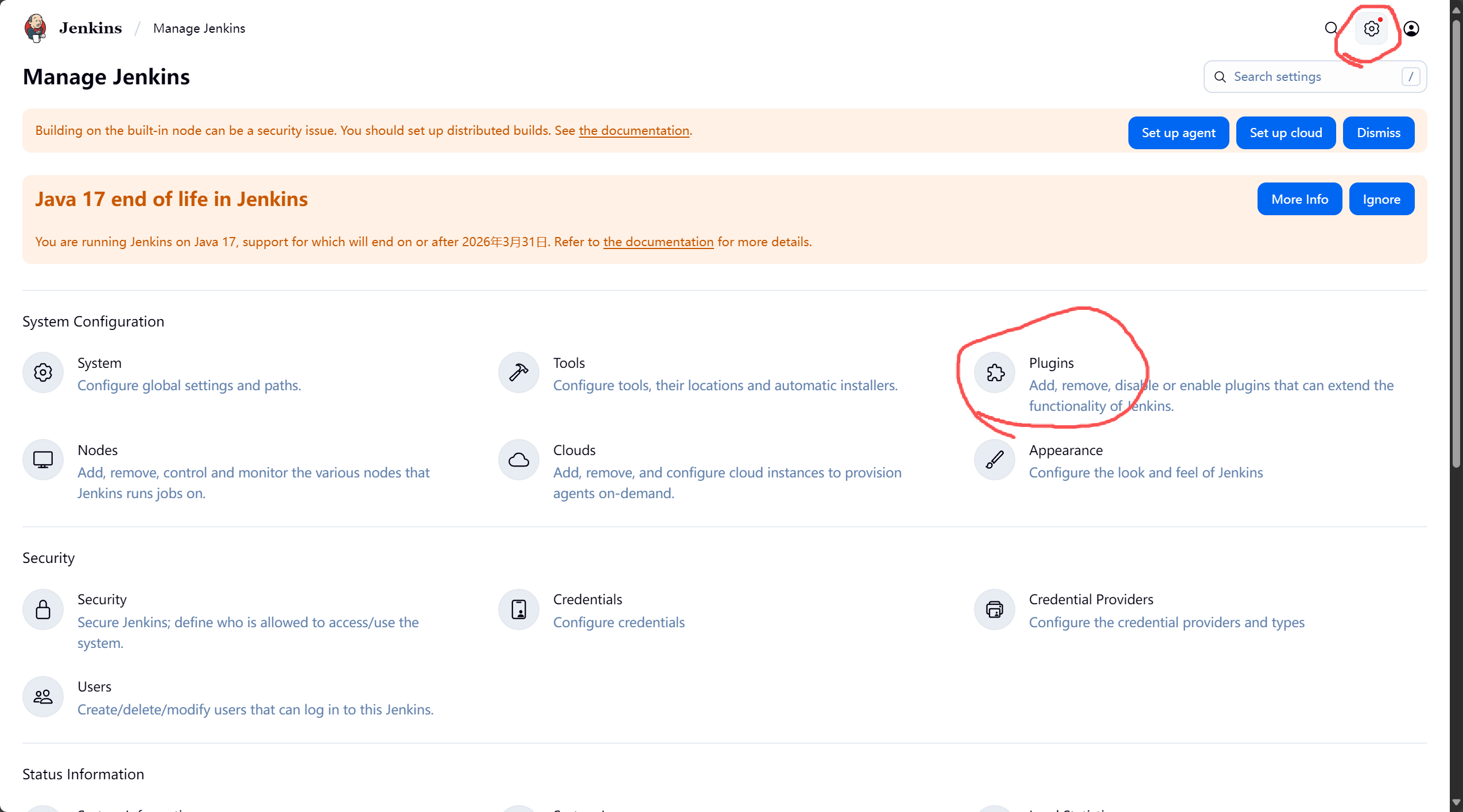Image resolution: width=1463 pixels, height=812 pixels.
Task: Open the user account icon
Action: click(x=1411, y=28)
